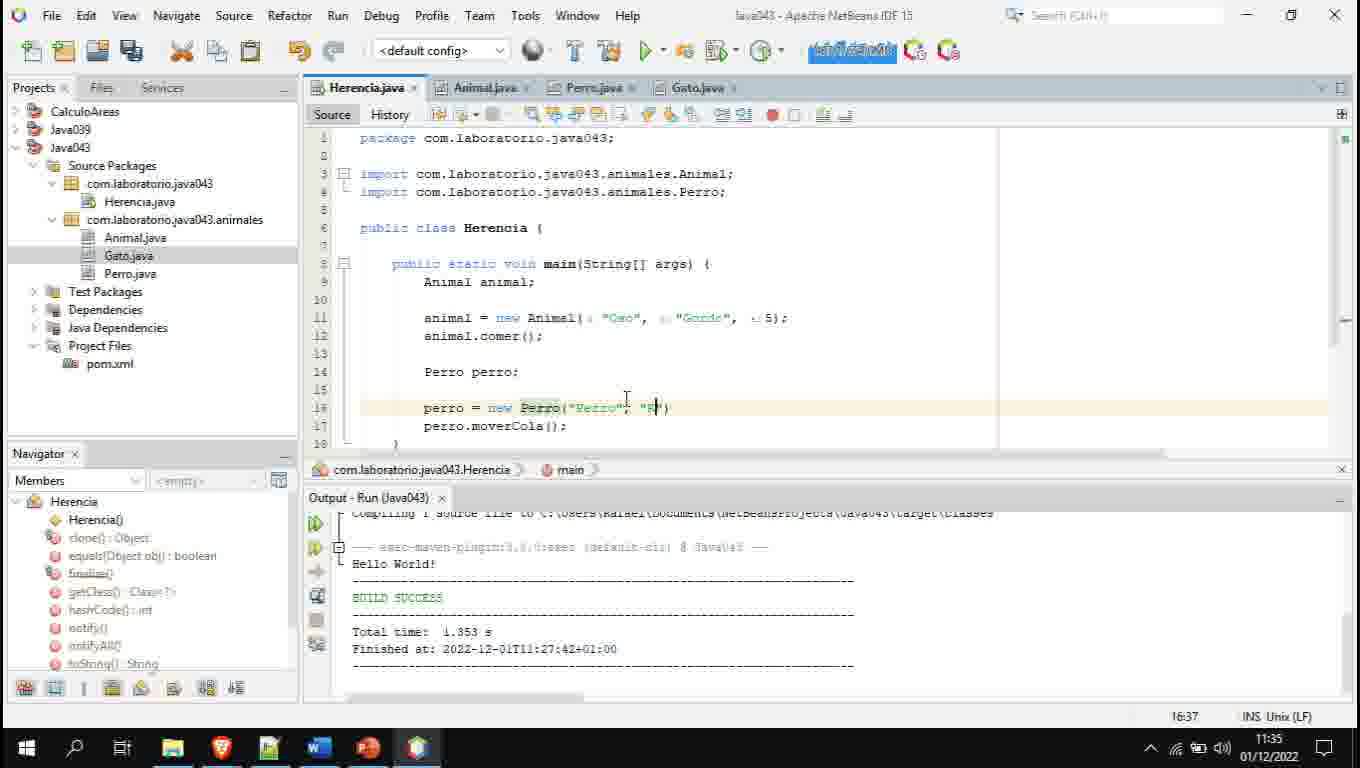Open the Tools menu

tap(525, 16)
